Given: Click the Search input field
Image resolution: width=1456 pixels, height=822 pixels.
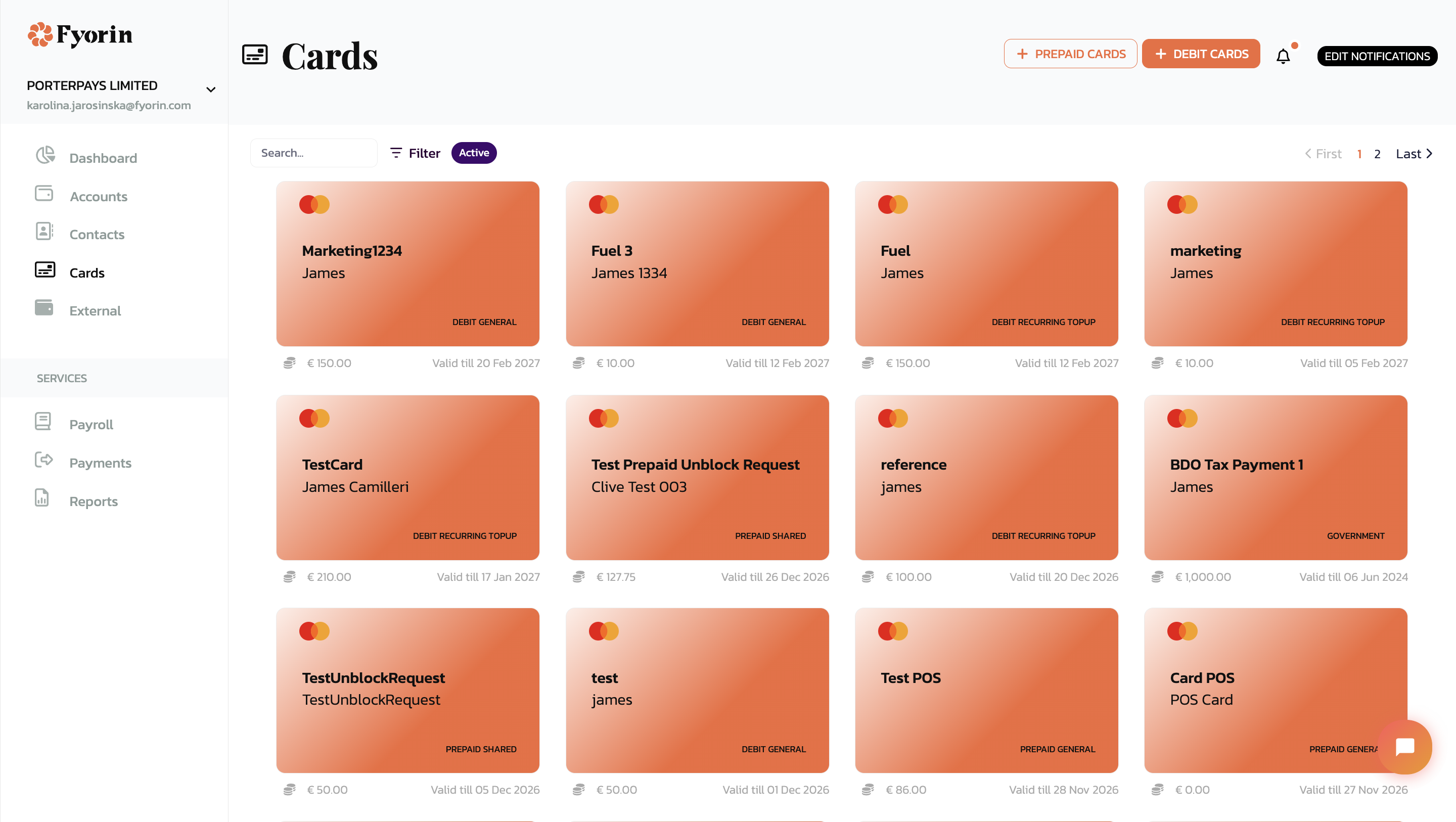Looking at the screenshot, I should click(x=310, y=153).
